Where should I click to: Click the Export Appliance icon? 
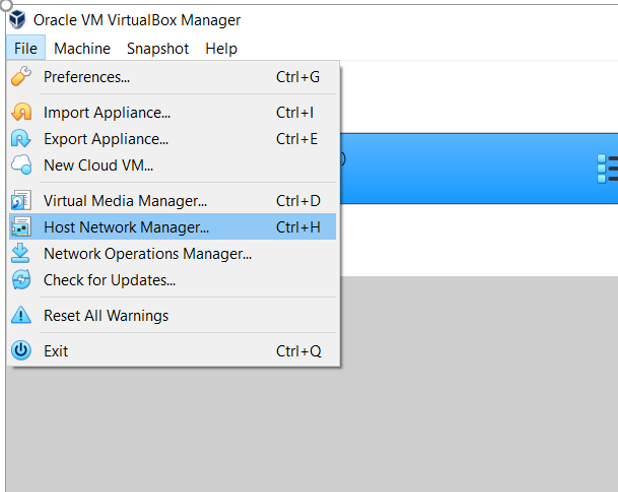tap(21, 139)
